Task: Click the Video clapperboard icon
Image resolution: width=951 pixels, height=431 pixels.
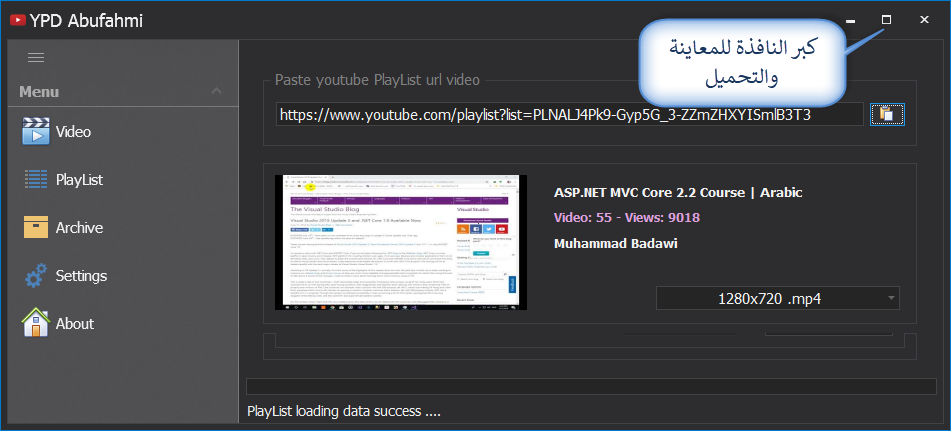Action: click(36, 131)
